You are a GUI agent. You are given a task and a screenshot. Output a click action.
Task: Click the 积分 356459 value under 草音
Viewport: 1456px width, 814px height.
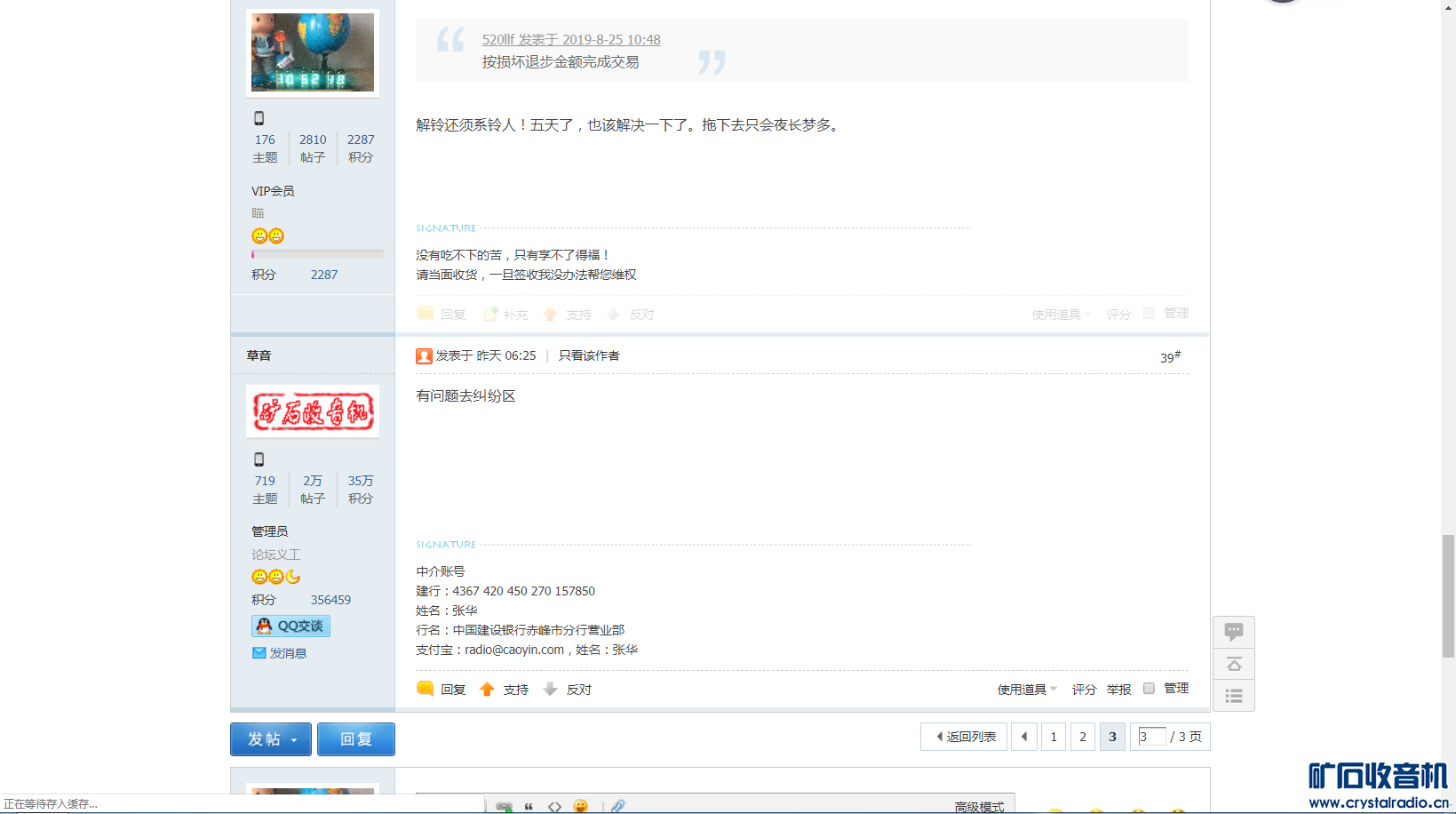click(x=330, y=600)
